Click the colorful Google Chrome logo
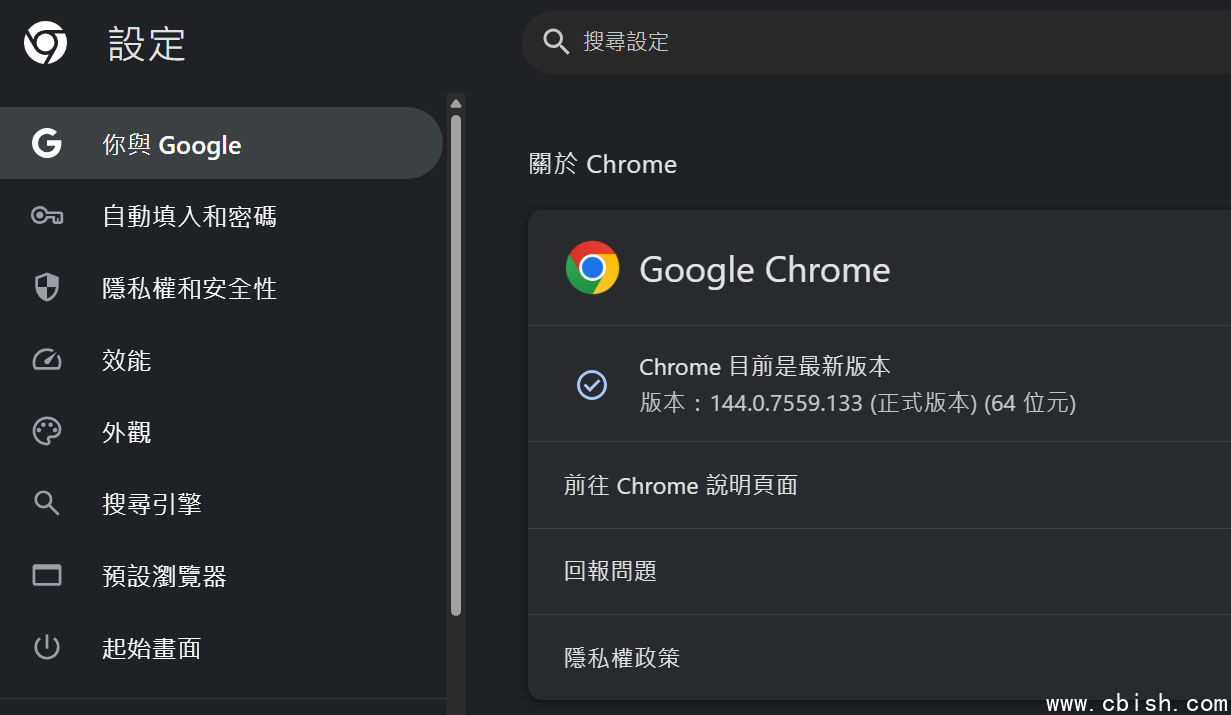 click(592, 268)
